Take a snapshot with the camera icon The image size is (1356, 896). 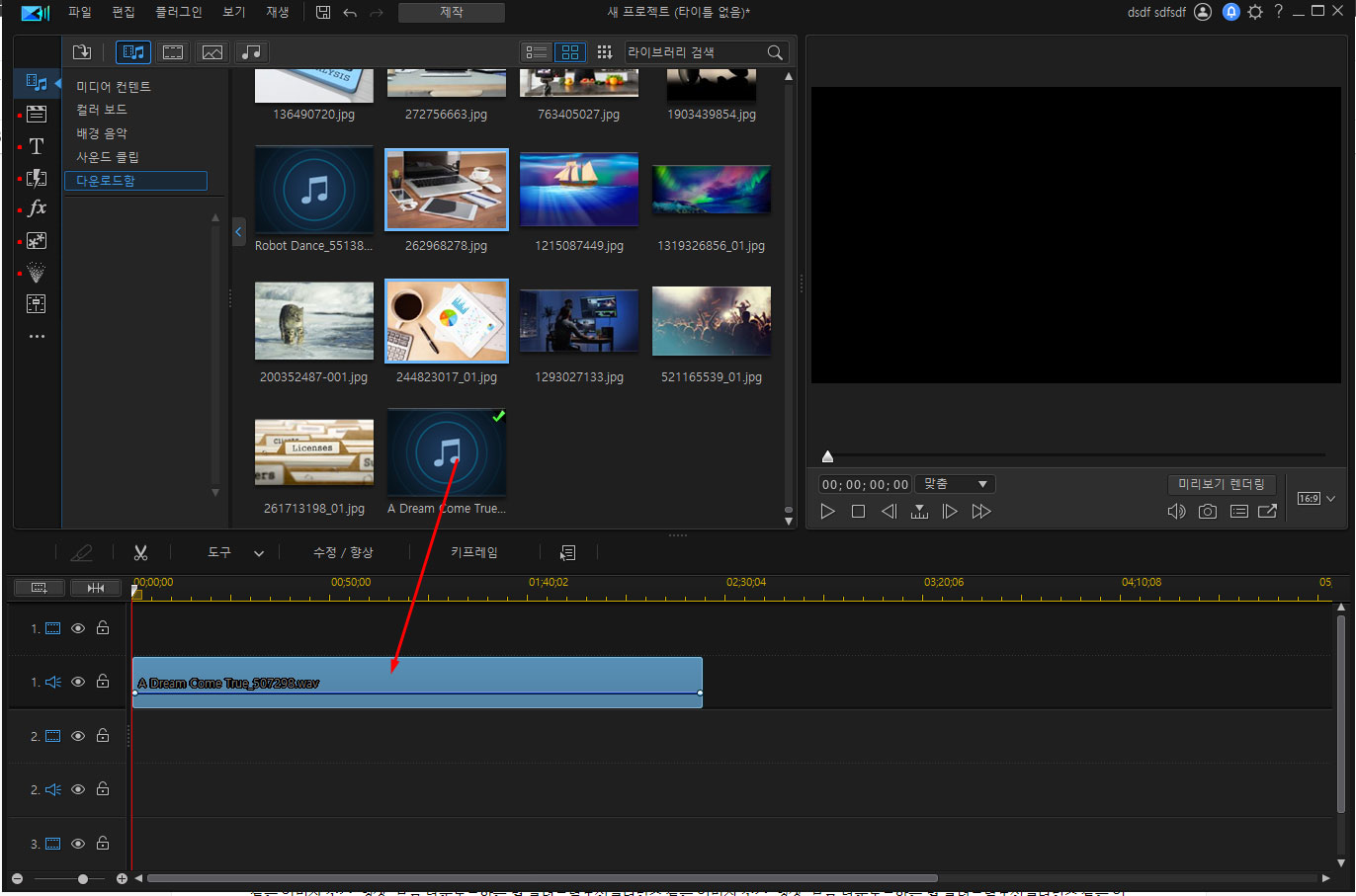(x=1207, y=511)
